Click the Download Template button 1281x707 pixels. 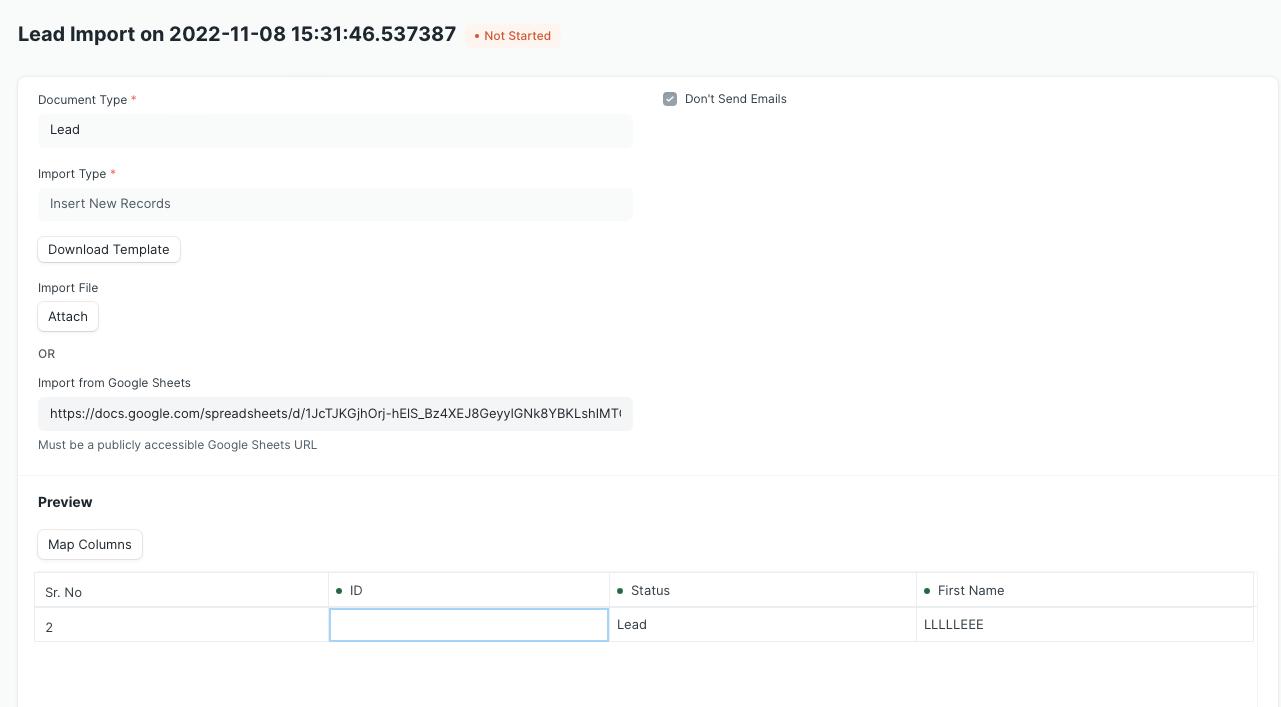point(108,249)
